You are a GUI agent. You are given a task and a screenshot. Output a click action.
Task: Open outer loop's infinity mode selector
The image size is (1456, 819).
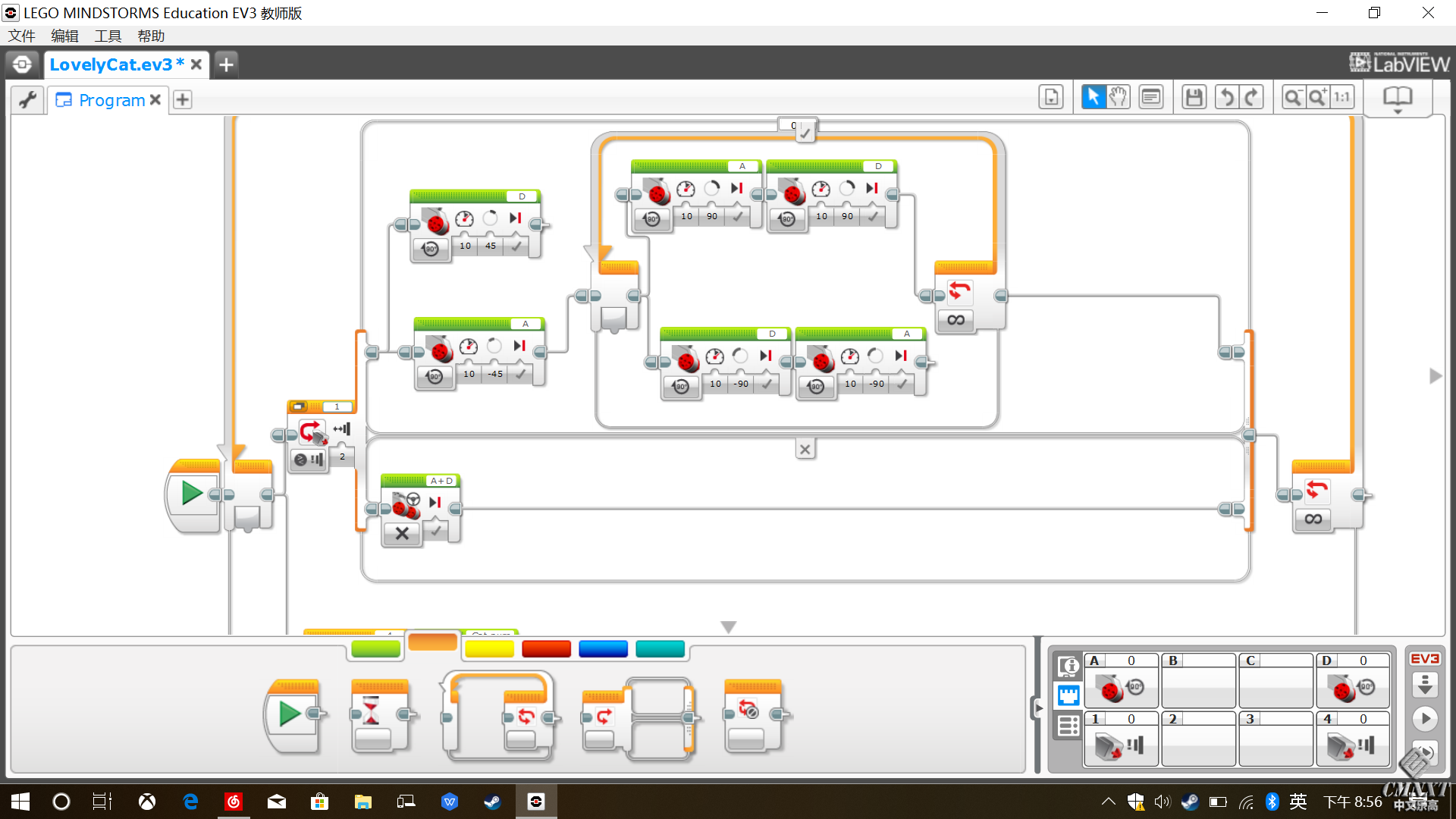pyautogui.click(x=1313, y=519)
